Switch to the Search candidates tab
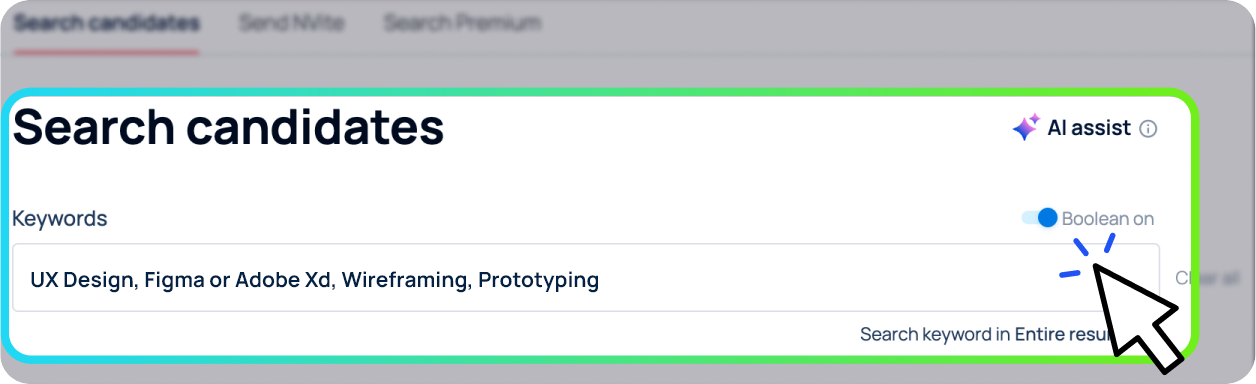 tap(106, 22)
